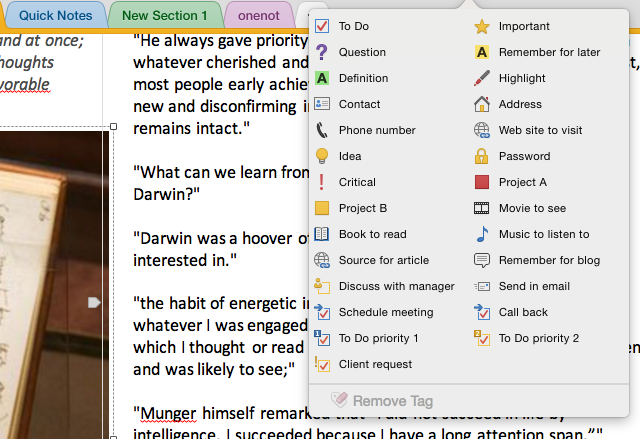Select the Address house icon
The height and width of the screenshot is (439, 640).
(482, 104)
